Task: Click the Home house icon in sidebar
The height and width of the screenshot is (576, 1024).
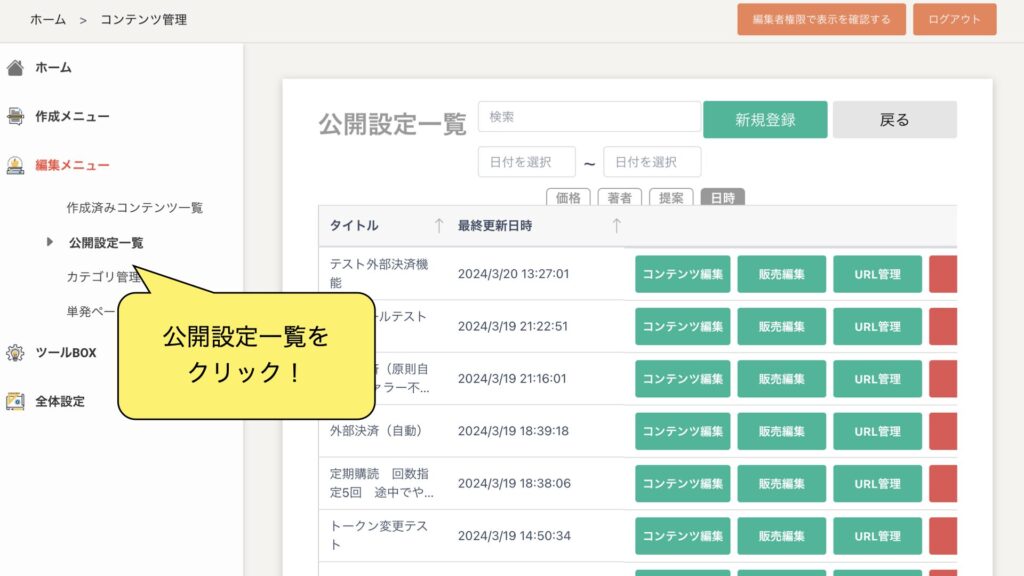Action: point(15,68)
